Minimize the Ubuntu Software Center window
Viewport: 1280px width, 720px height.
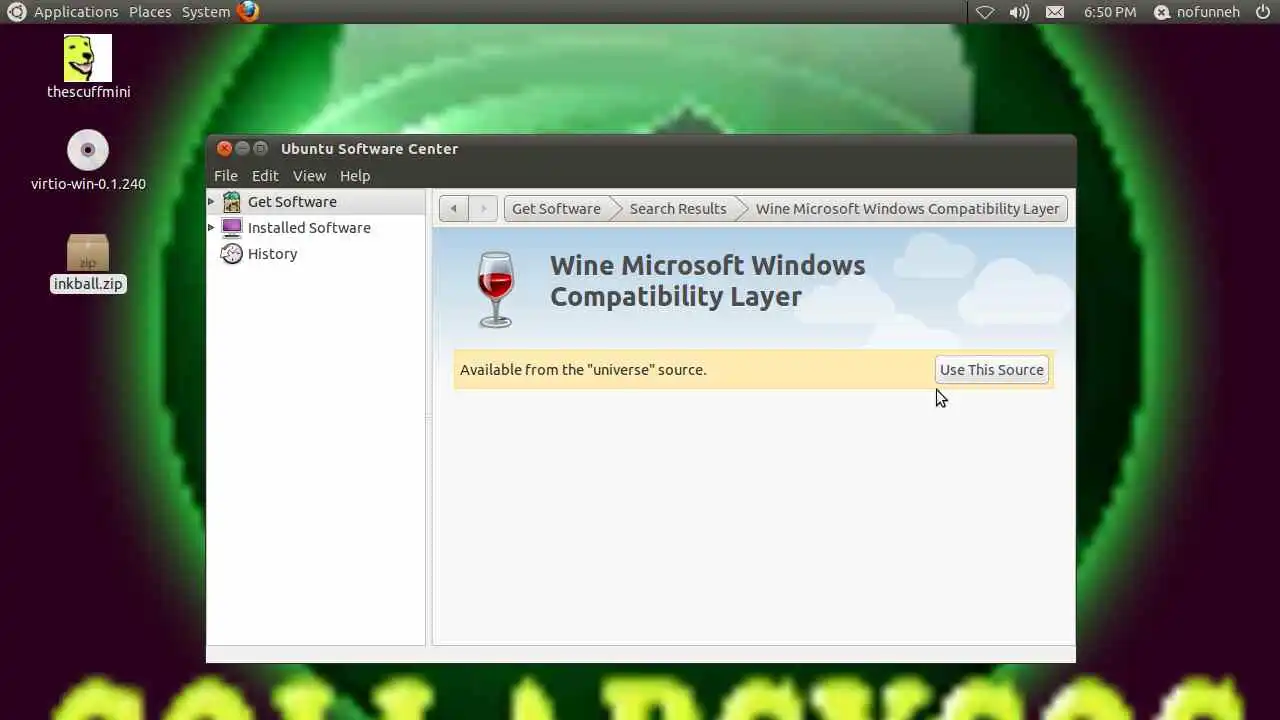pos(243,149)
